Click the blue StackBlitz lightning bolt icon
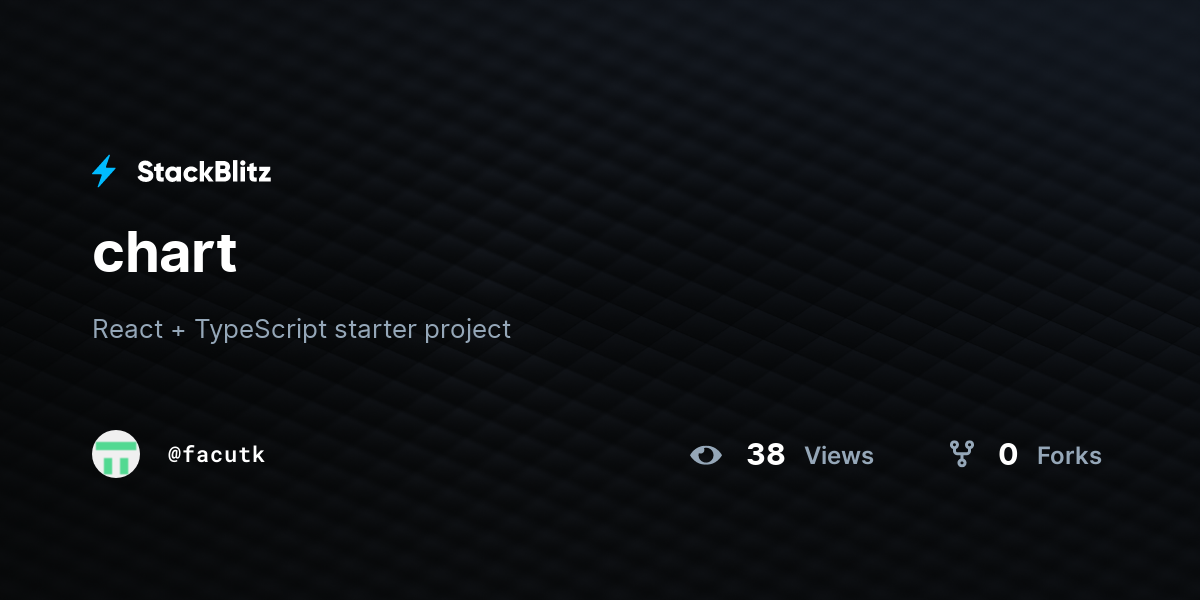The image size is (1200, 600). [104, 172]
